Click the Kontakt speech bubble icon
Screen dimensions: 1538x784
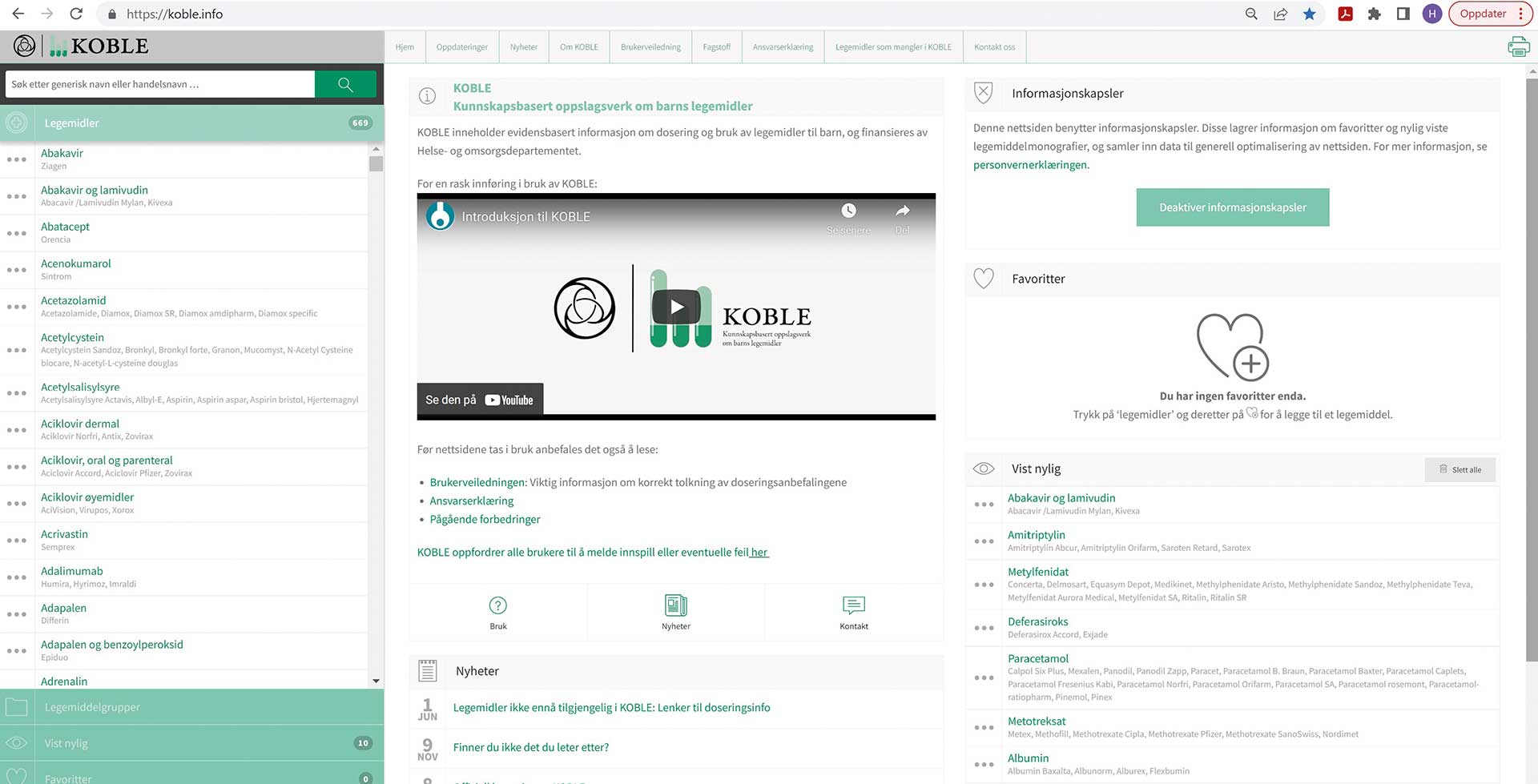click(853, 605)
